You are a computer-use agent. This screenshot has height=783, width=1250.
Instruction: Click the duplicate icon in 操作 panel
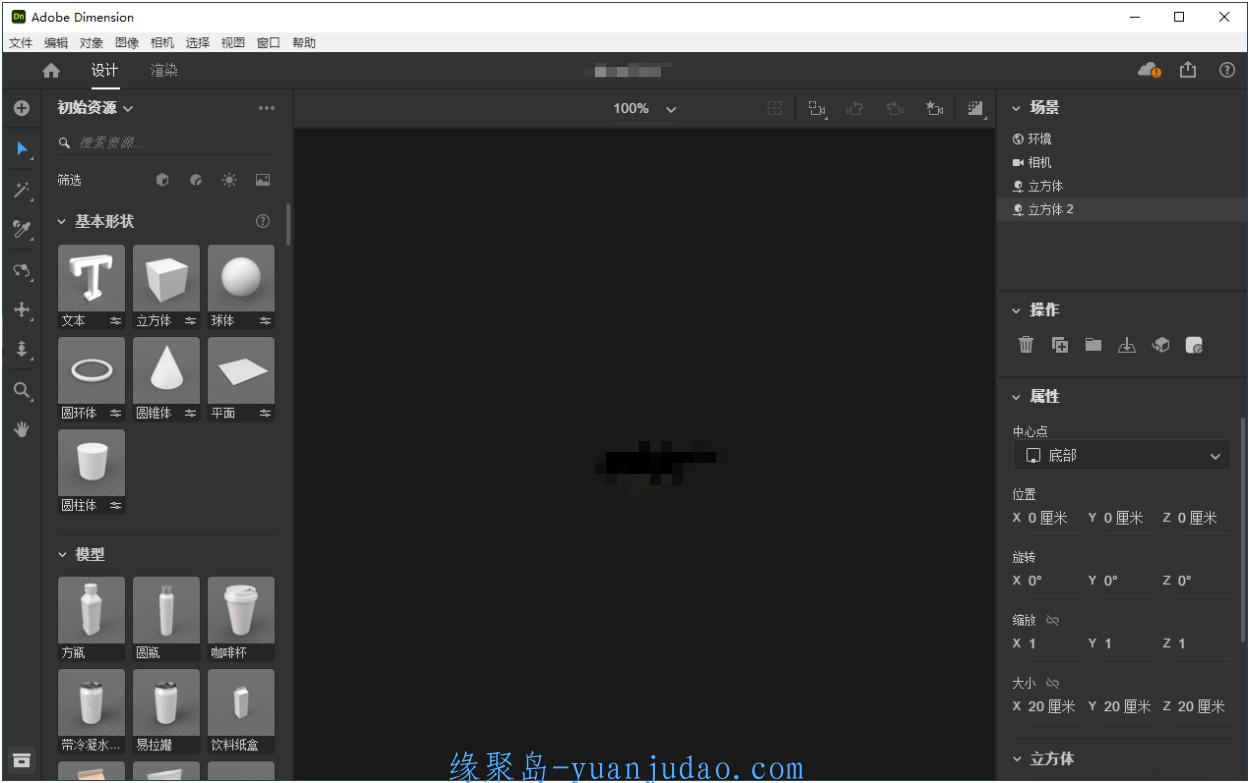(x=1059, y=344)
